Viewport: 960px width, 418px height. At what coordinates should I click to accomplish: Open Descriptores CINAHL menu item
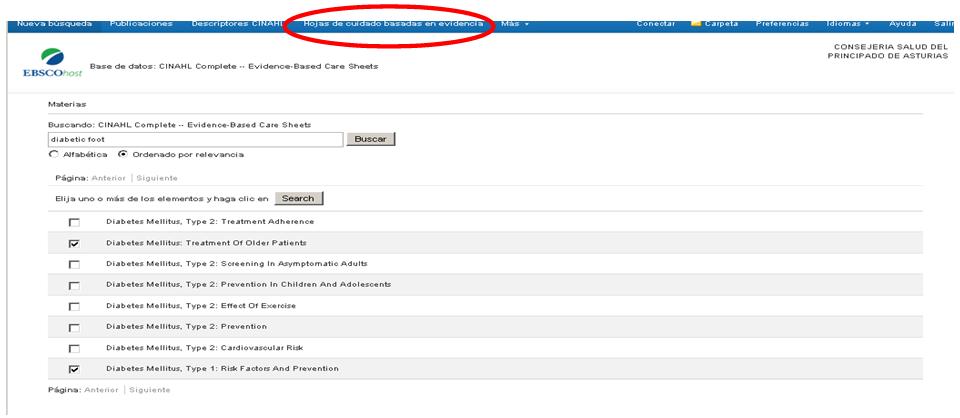point(237,23)
